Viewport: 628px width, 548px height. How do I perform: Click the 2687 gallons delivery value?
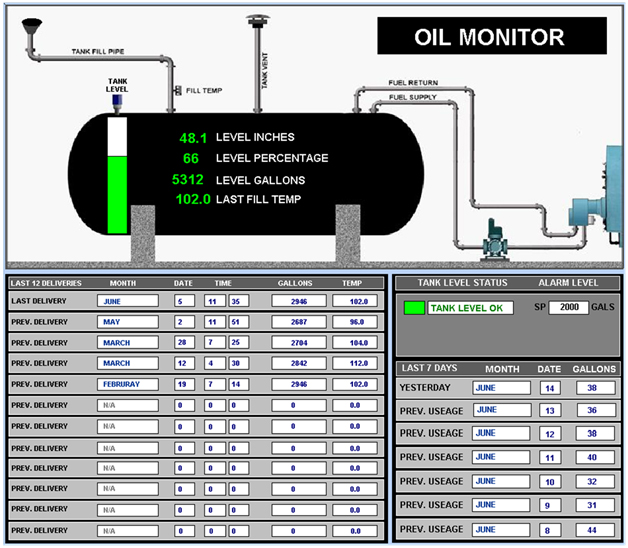click(x=299, y=322)
